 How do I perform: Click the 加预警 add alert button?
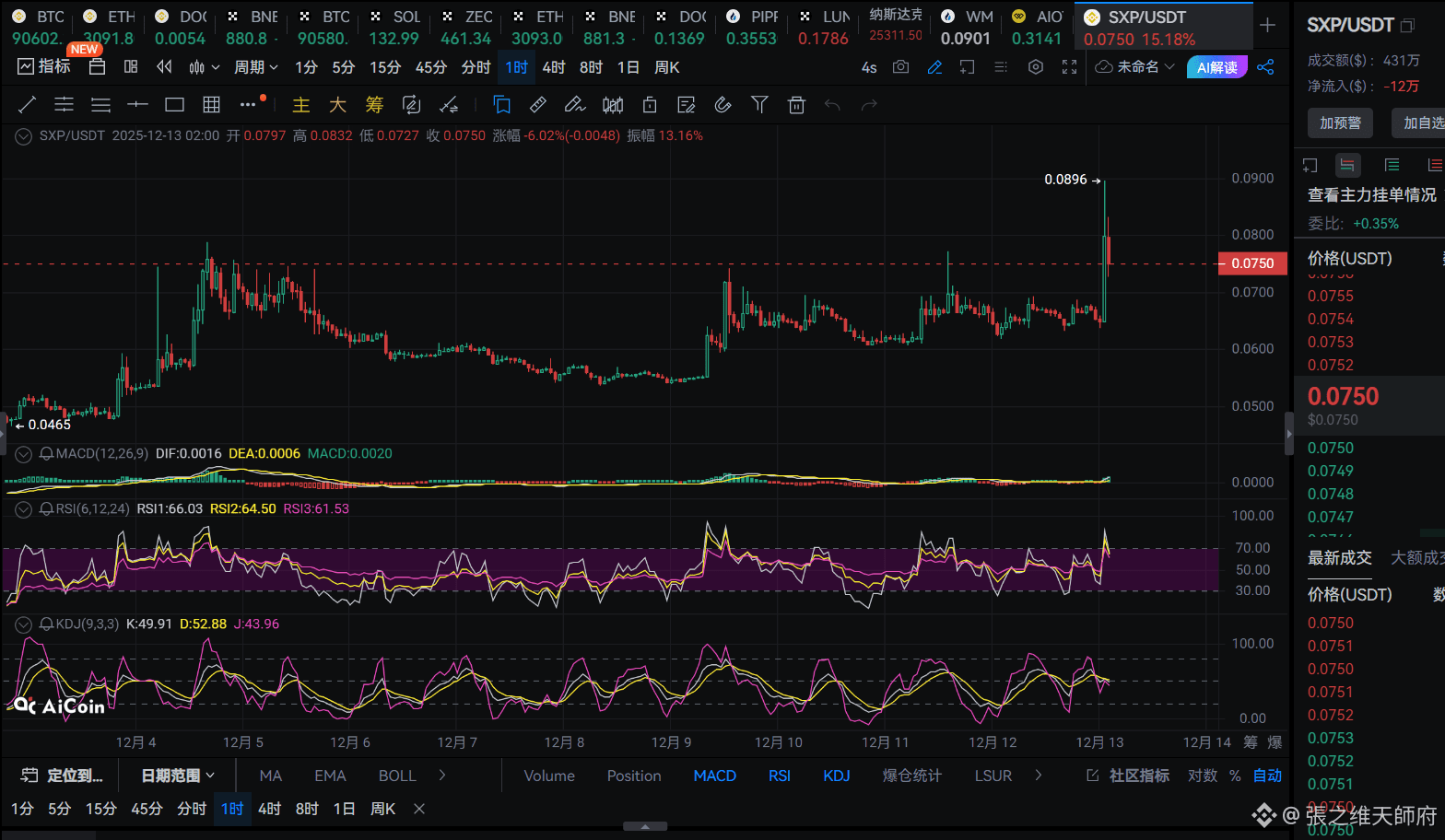1340,122
